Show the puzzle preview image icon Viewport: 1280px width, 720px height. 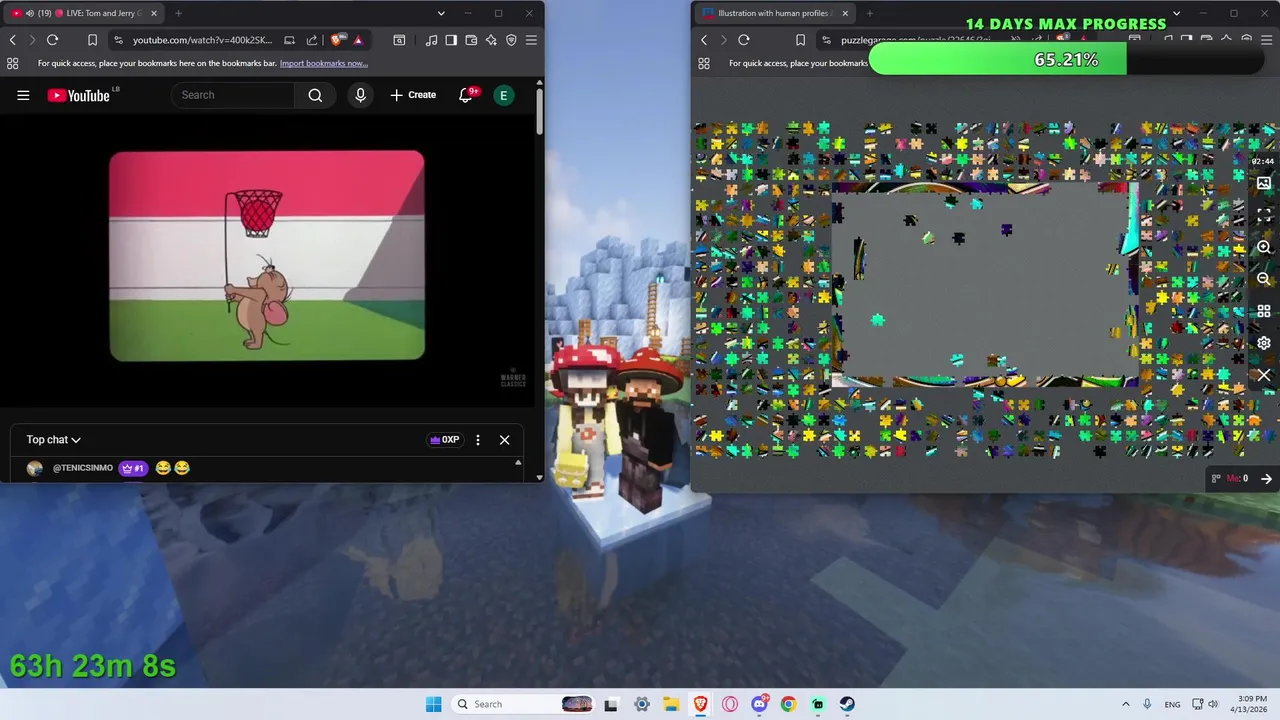(x=1264, y=184)
